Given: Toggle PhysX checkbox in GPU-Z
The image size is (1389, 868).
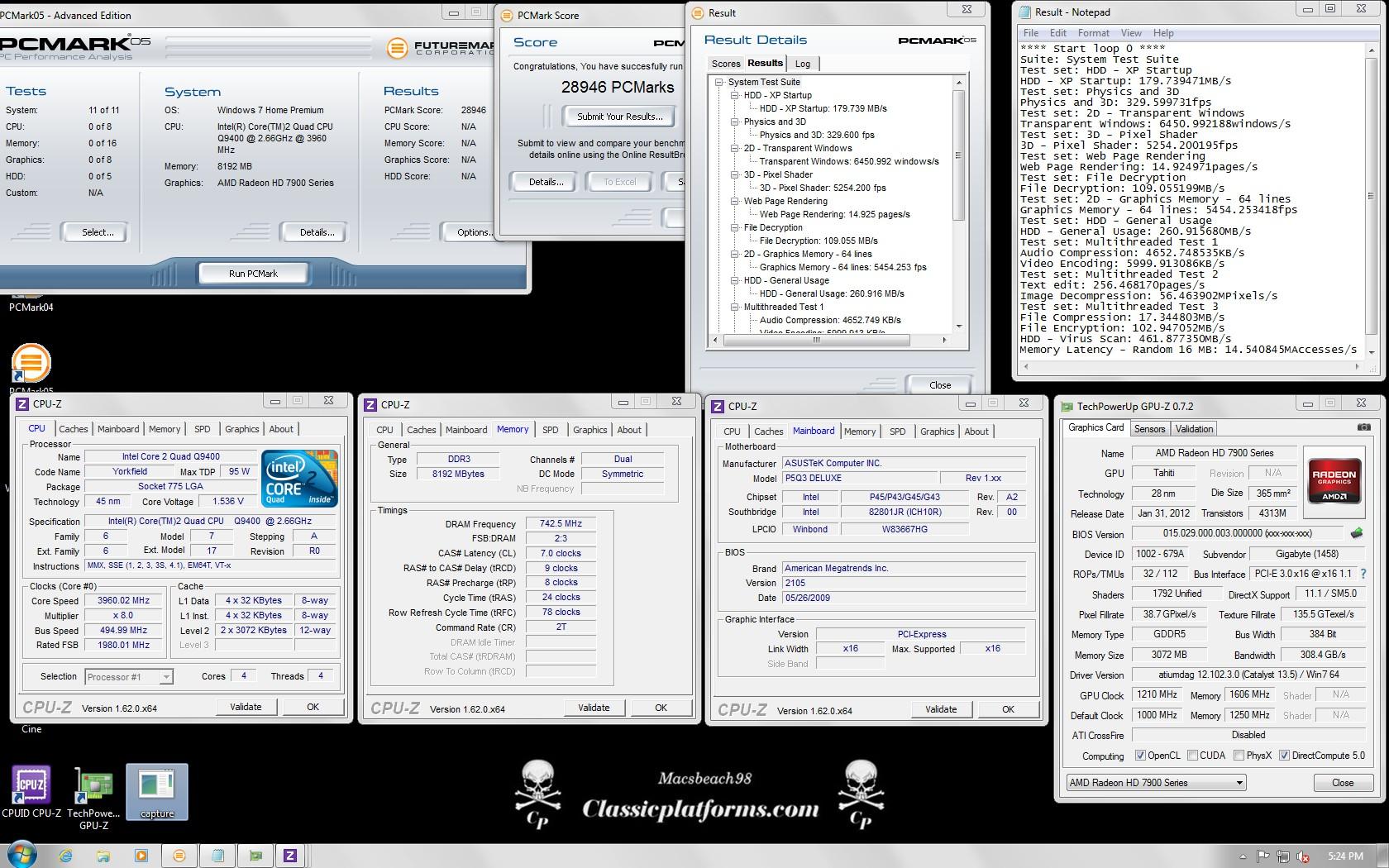Looking at the screenshot, I should point(1239,755).
